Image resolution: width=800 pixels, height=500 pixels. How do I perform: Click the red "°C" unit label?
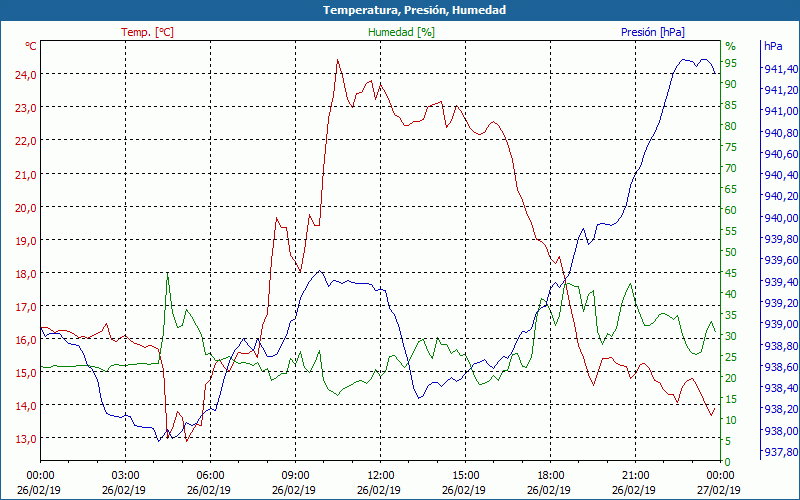(x=31, y=46)
